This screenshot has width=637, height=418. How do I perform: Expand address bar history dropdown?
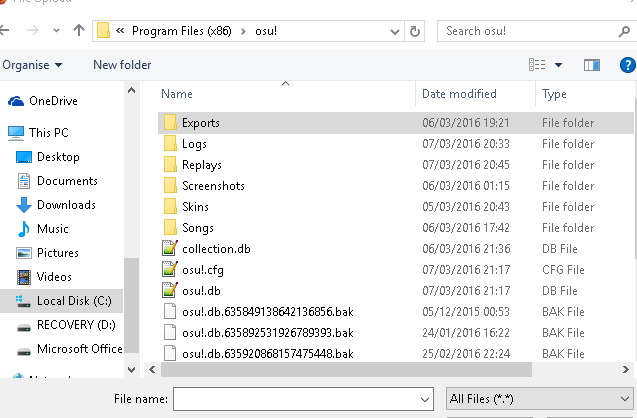(394, 31)
